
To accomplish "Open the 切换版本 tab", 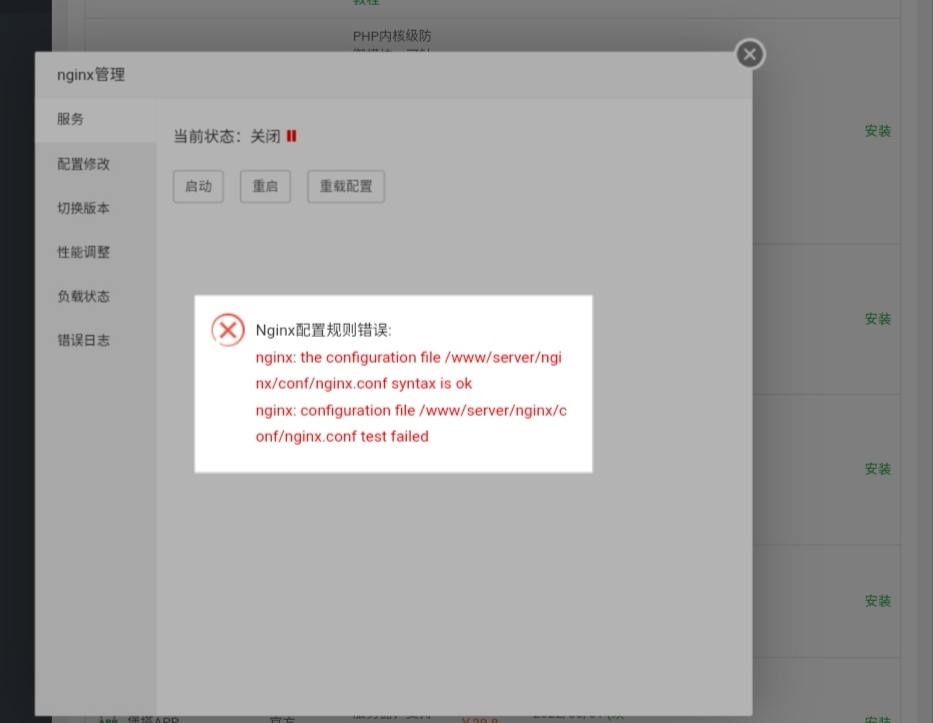I will pyautogui.click(x=96, y=208).
